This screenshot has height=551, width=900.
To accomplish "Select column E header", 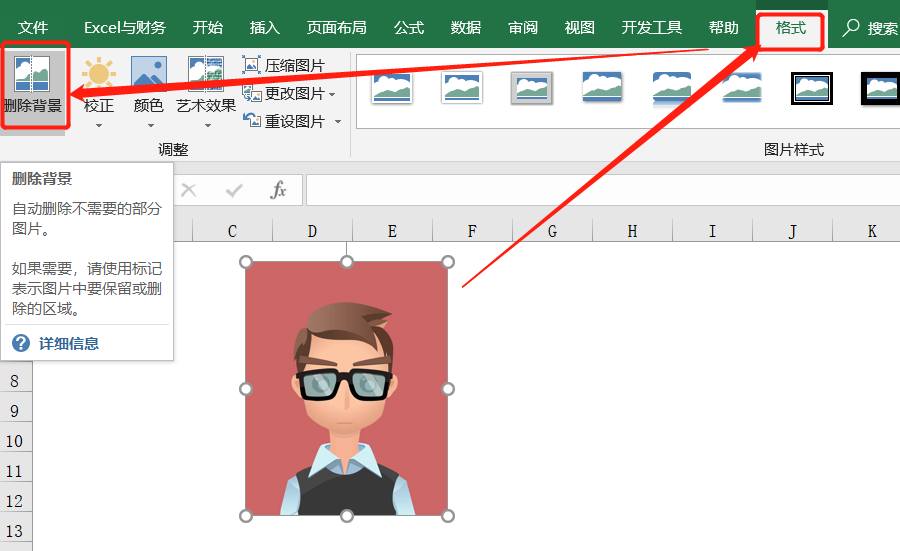I will pos(392,231).
